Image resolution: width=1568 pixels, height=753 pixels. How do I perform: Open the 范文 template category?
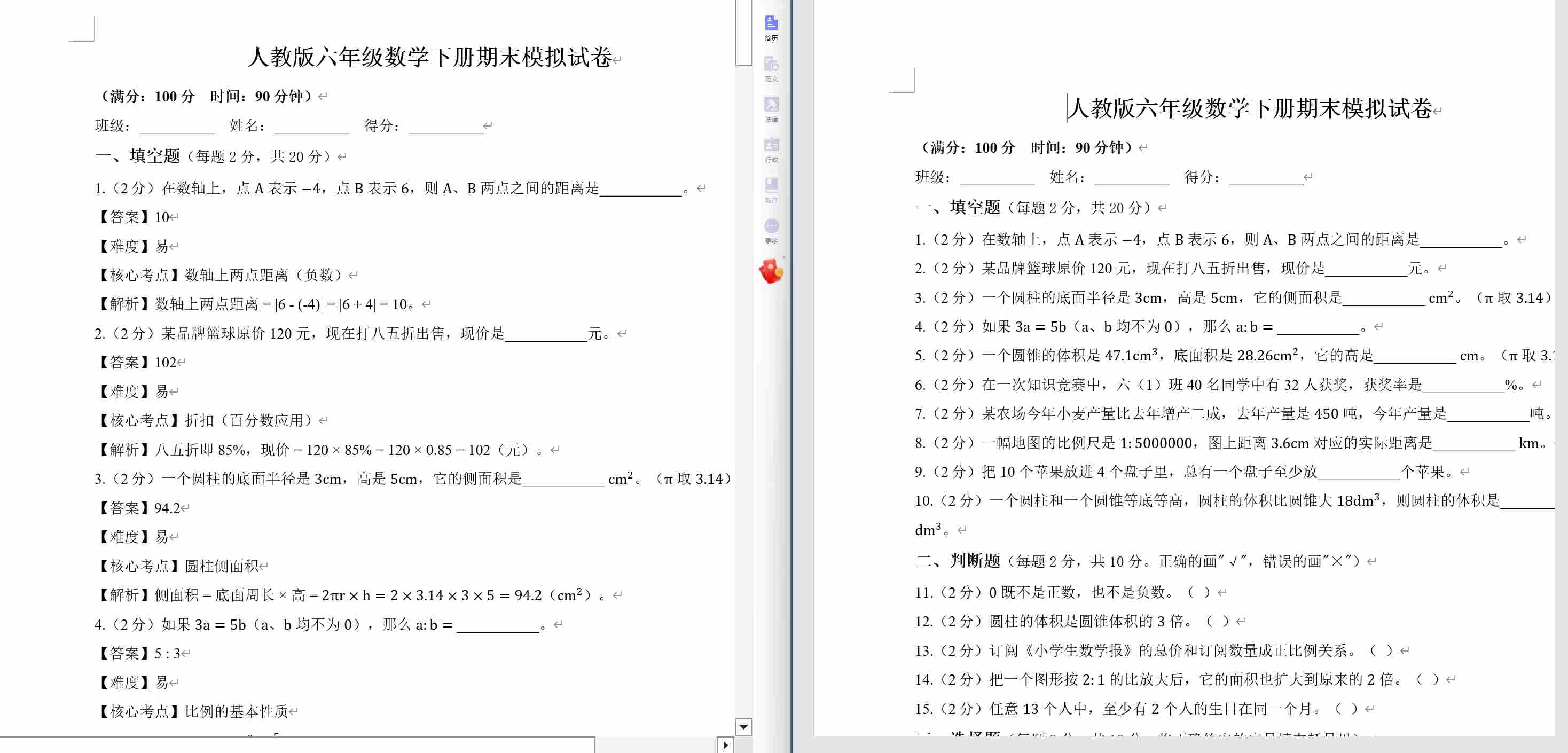[x=771, y=69]
